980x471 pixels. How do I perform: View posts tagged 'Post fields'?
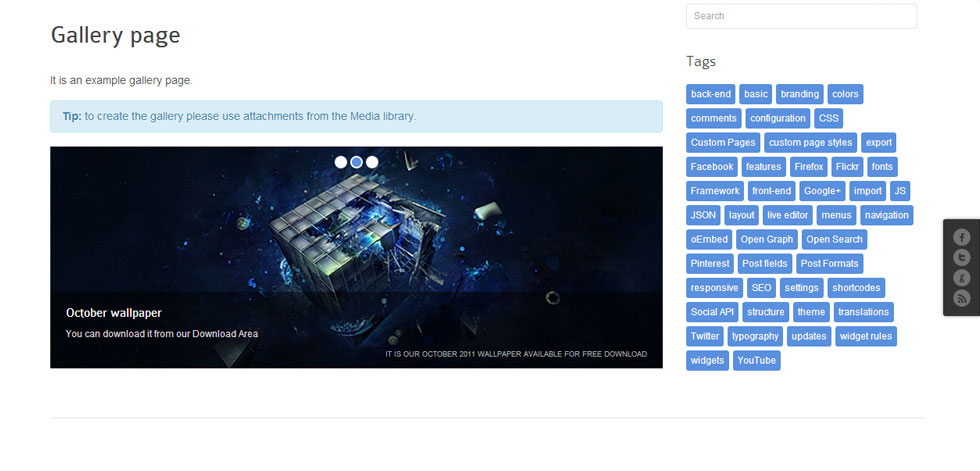[x=765, y=264]
